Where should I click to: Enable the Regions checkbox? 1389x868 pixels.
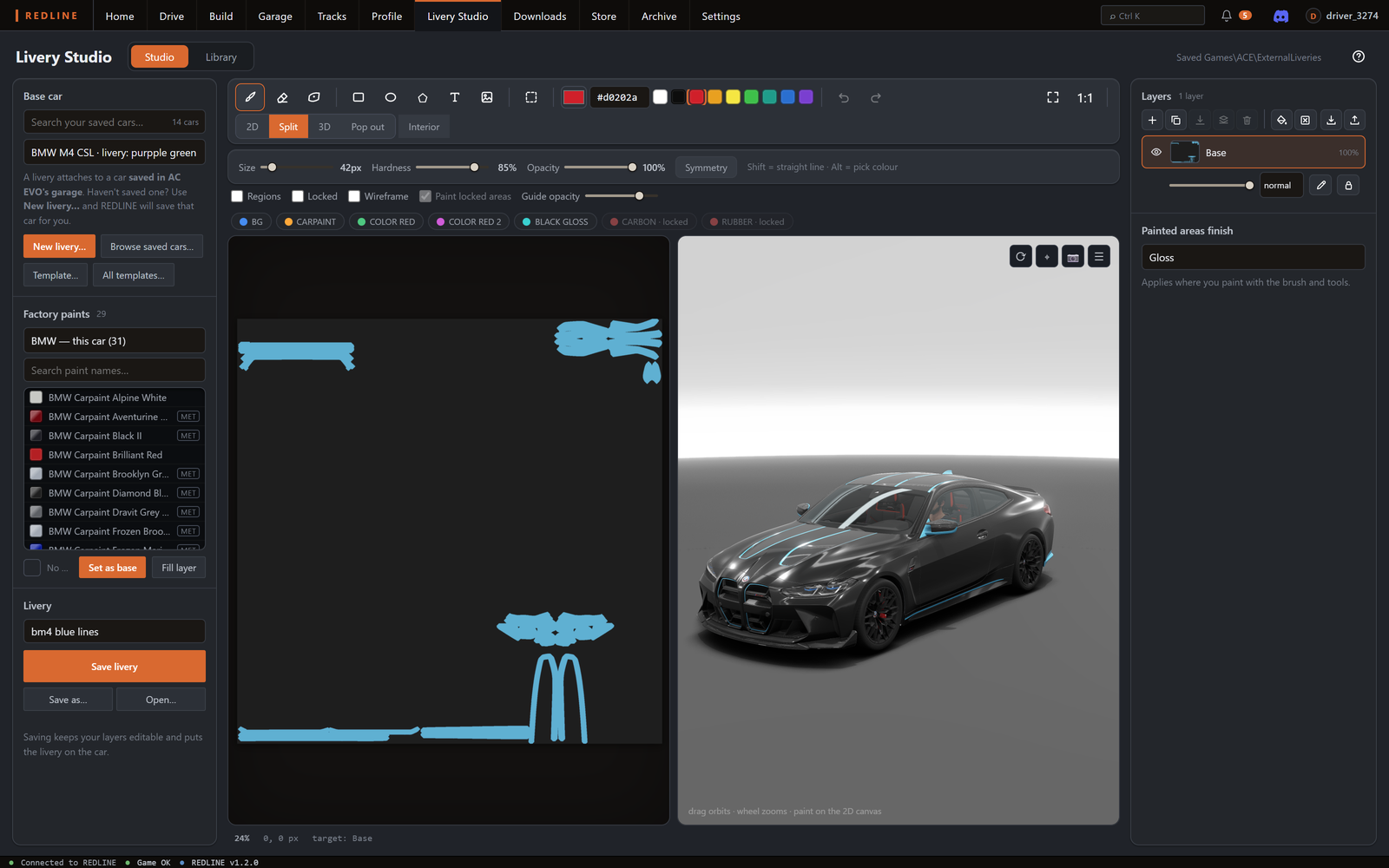[x=237, y=196]
